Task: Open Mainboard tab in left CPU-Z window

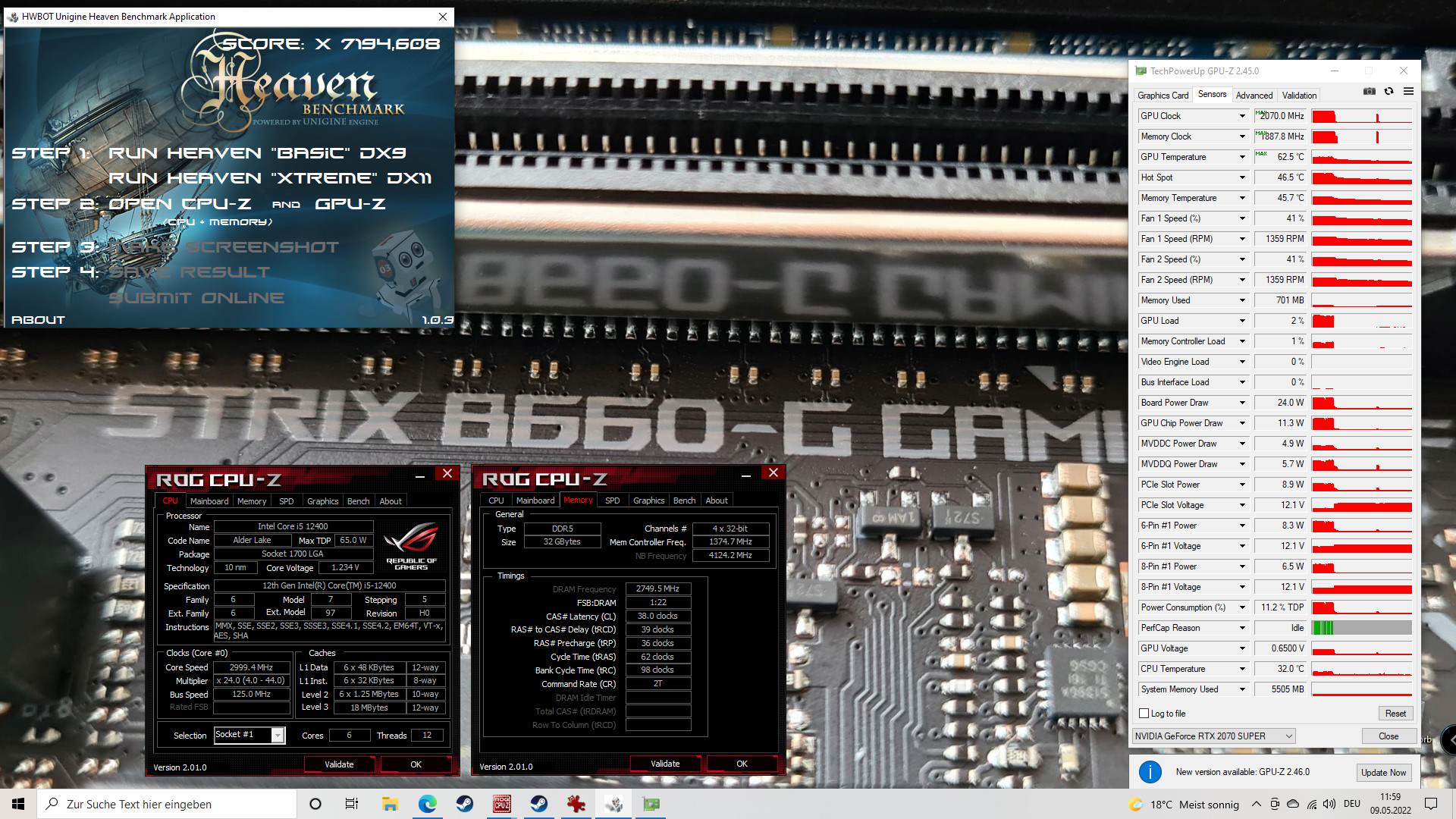Action: click(209, 501)
